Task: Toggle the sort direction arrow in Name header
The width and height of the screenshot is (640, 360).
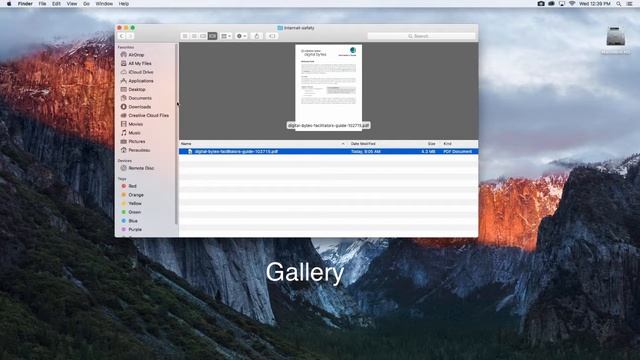Action: (x=343, y=144)
